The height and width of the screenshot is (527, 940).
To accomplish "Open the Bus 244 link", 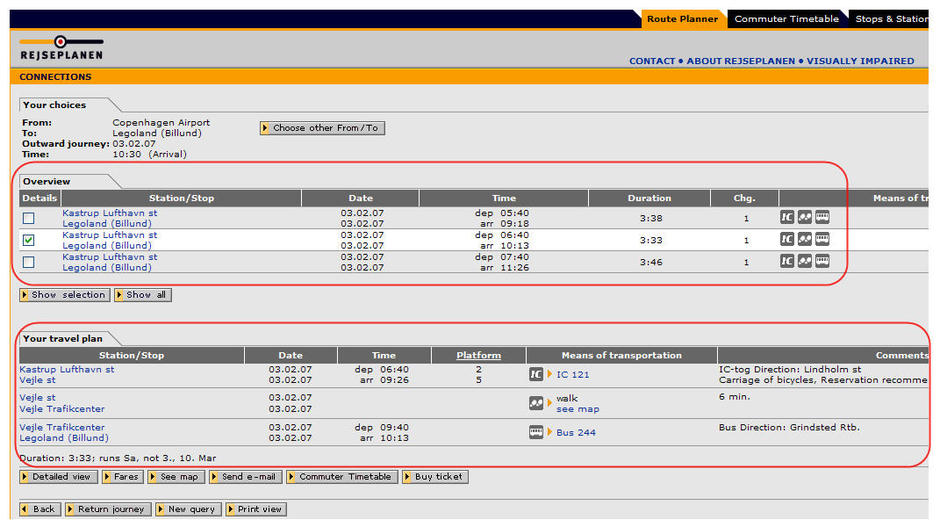I will coord(576,432).
